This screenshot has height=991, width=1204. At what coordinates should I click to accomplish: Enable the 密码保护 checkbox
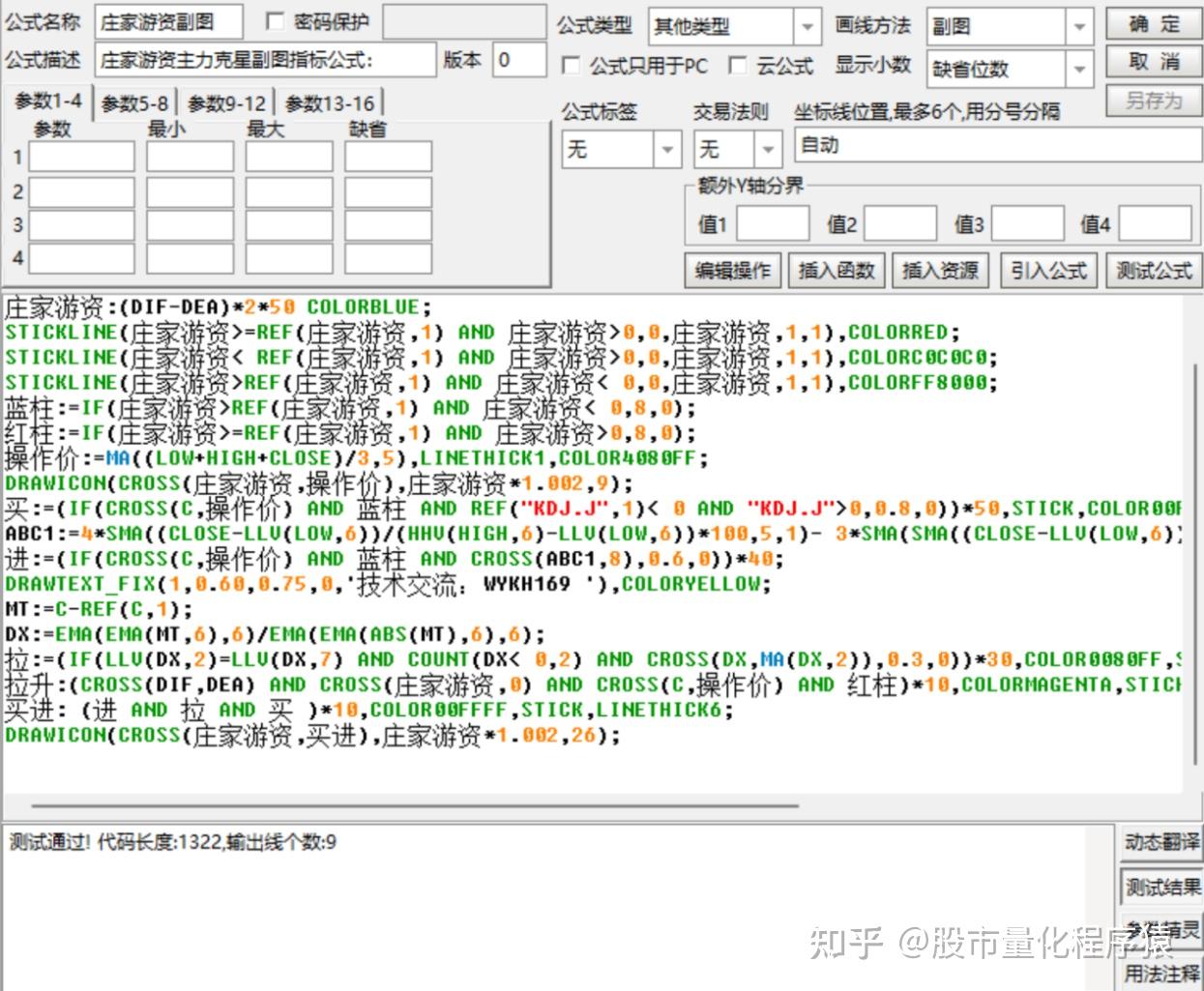276,22
